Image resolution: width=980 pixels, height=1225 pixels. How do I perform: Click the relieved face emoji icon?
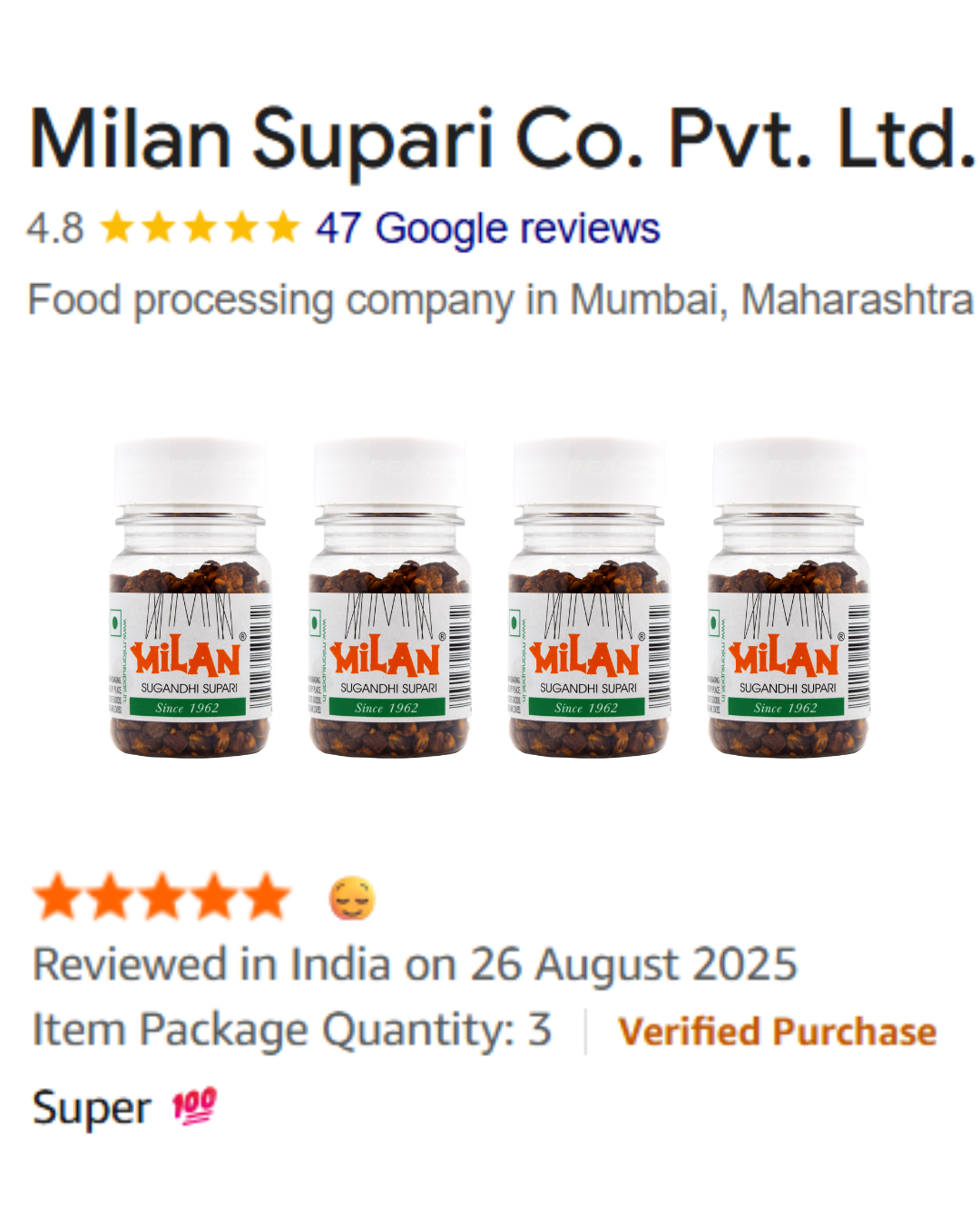point(352,898)
